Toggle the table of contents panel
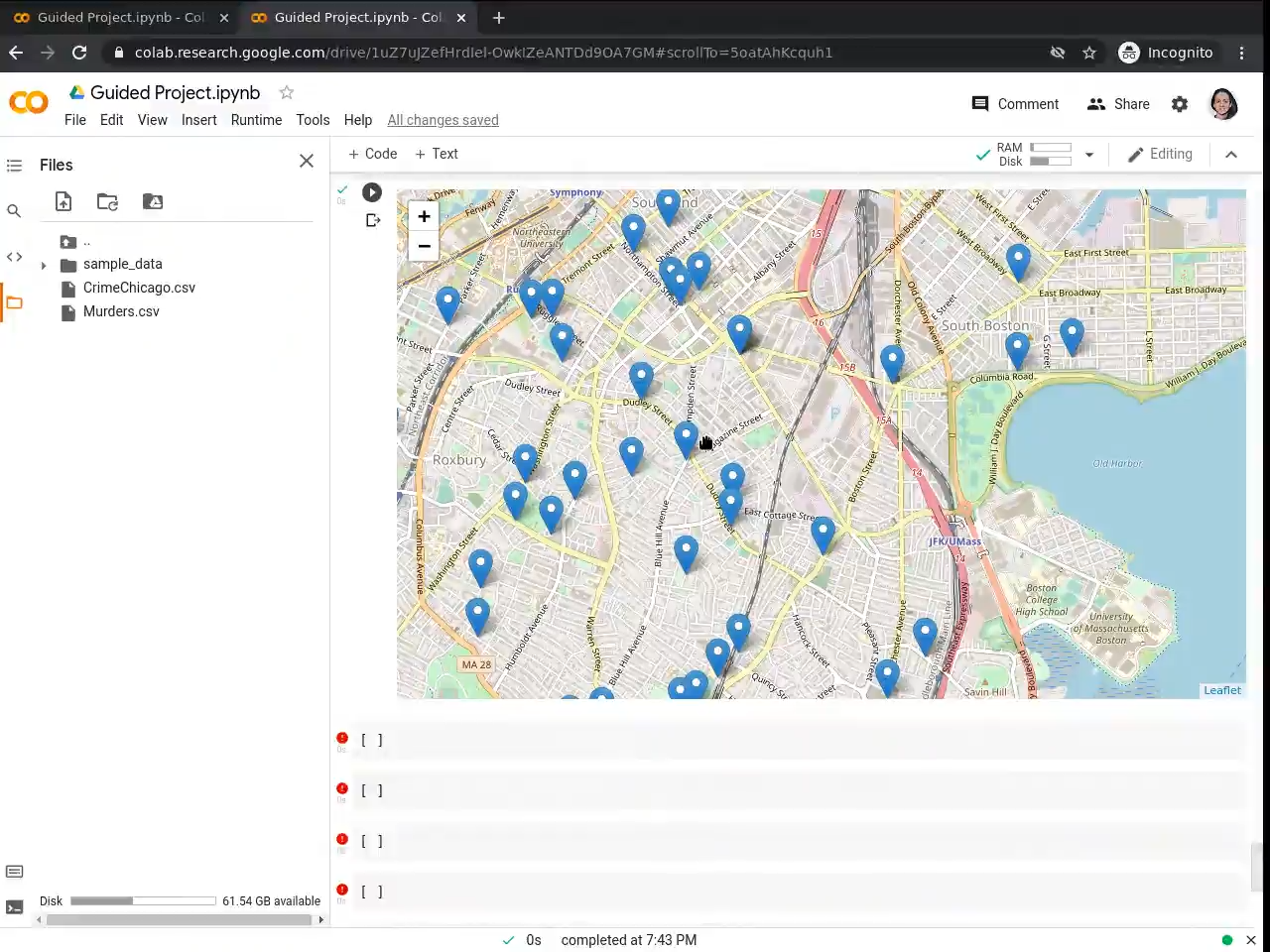 (x=15, y=166)
